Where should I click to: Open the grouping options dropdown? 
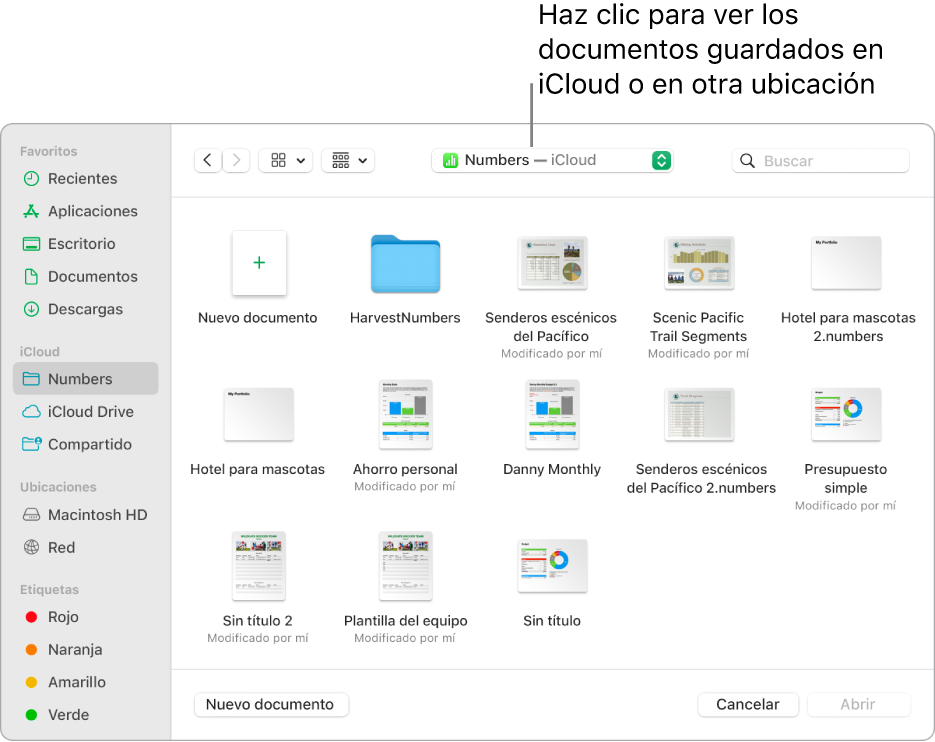[348, 160]
